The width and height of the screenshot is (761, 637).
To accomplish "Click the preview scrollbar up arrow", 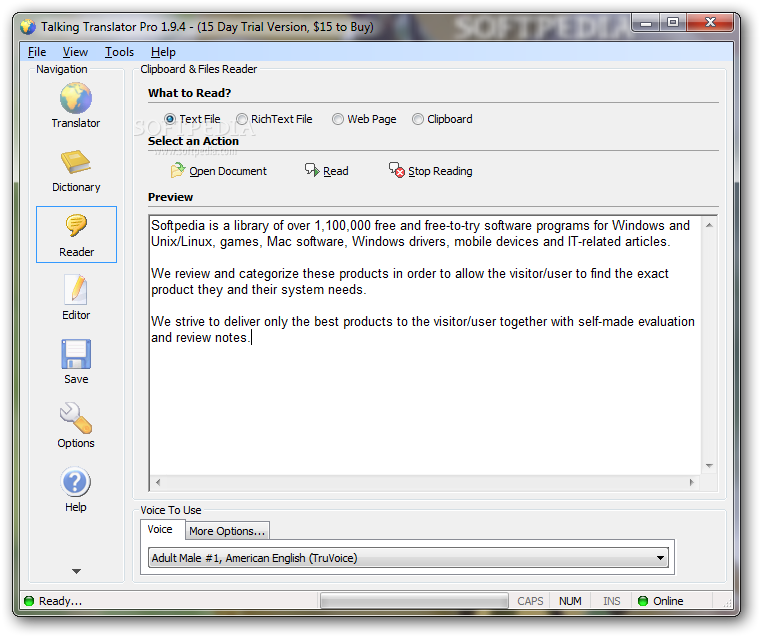I will 709,225.
